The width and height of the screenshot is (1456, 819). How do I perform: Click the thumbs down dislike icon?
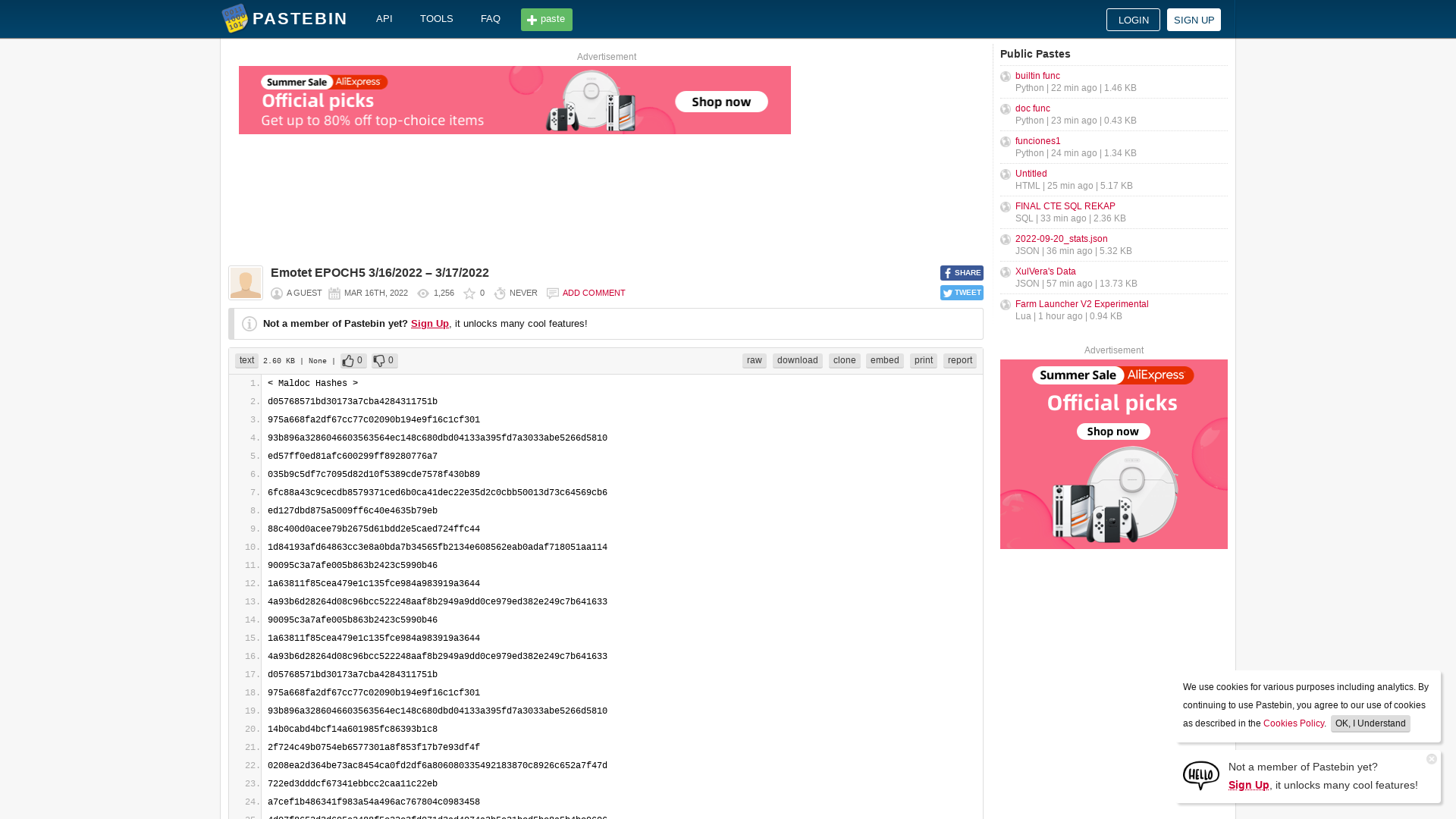(379, 361)
